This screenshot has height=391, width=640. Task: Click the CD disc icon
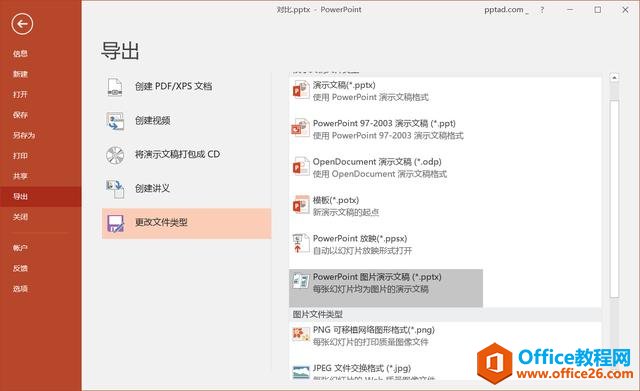pyautogui.click(x=115, y=155)
